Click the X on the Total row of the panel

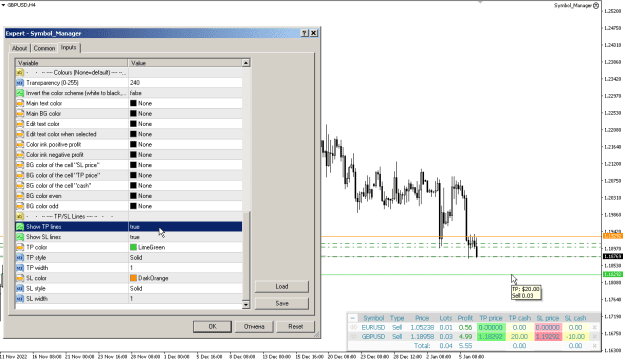(x=594, y=346)
